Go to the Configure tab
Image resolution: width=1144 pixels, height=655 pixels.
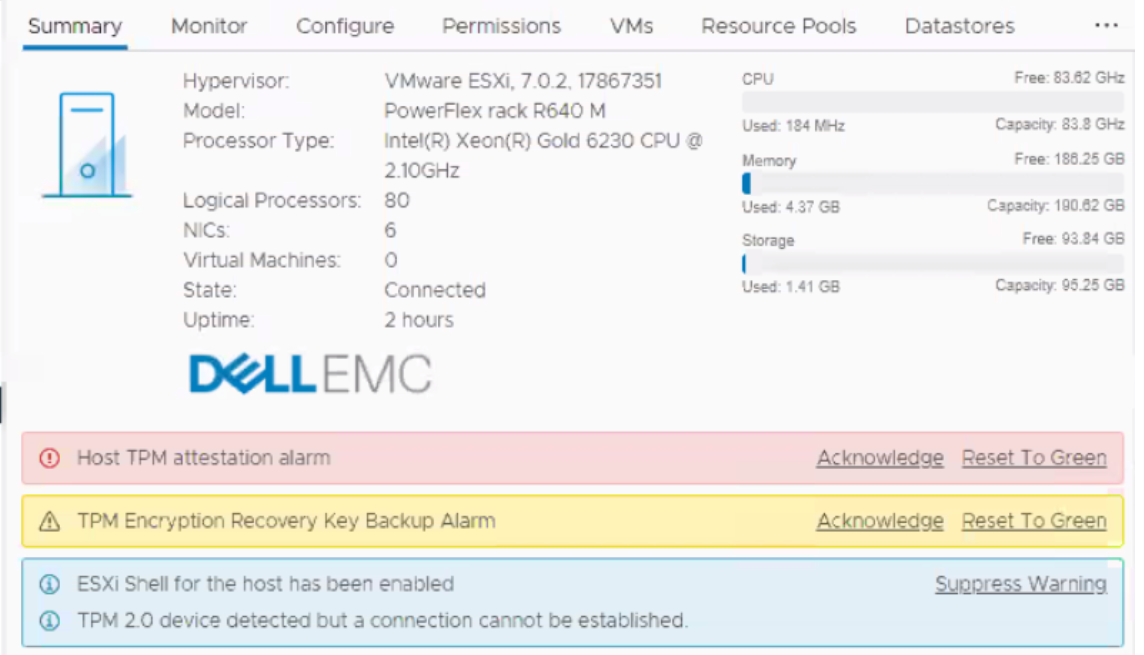[345, 26]
